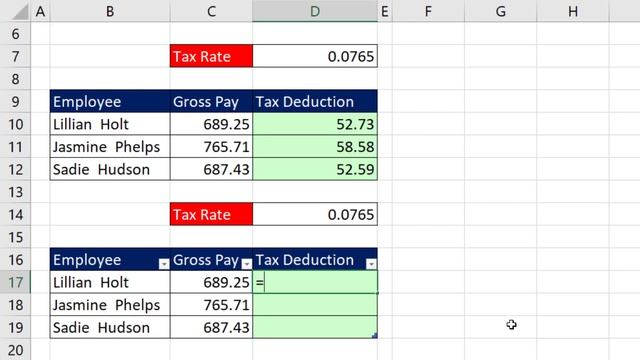The height and width of the screenshot is (360, 640).
Task: Select Sadie Hudson cell in row 19
Action: pos(110,327)
